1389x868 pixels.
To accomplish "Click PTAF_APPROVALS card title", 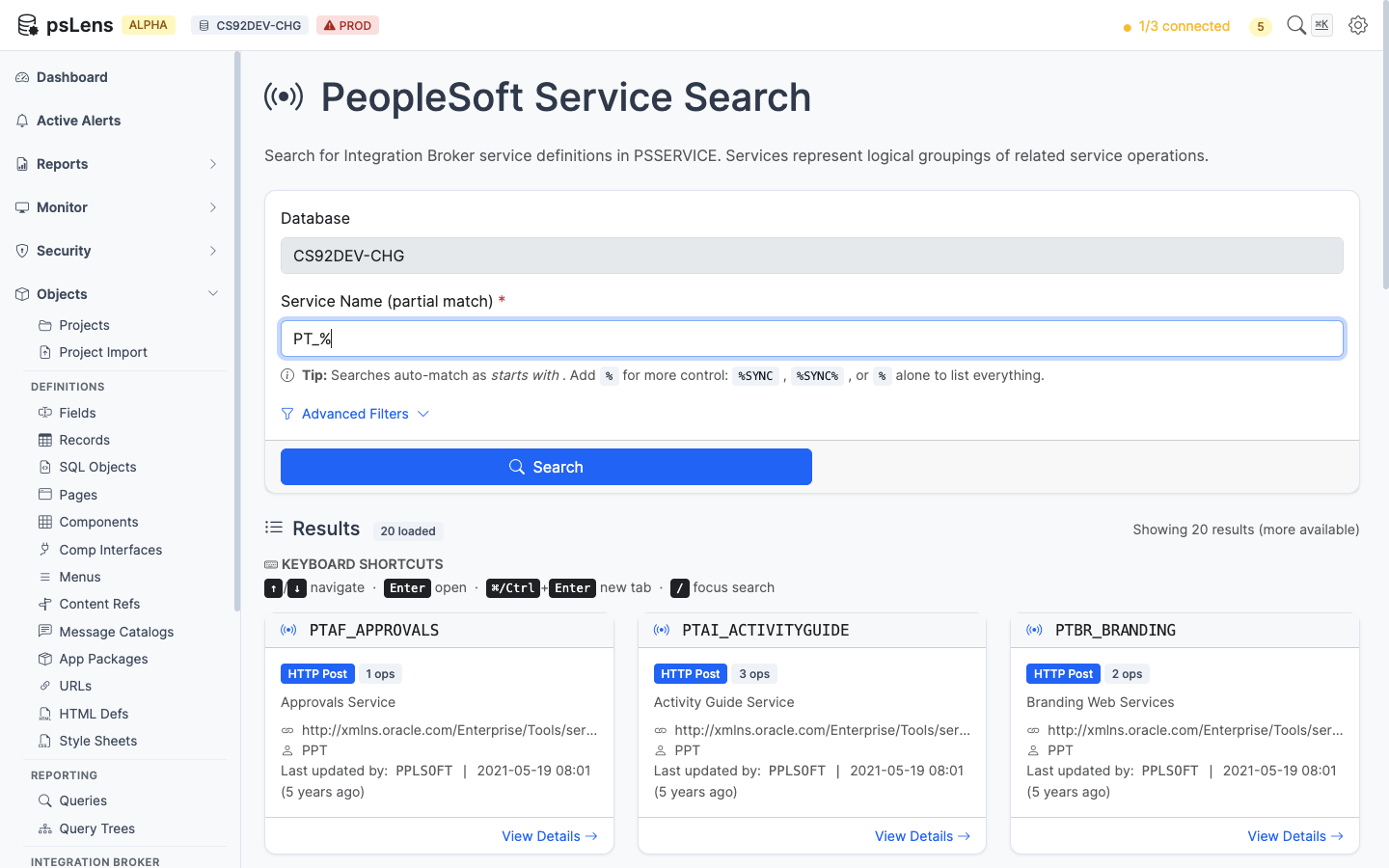I will pos(374,630).
